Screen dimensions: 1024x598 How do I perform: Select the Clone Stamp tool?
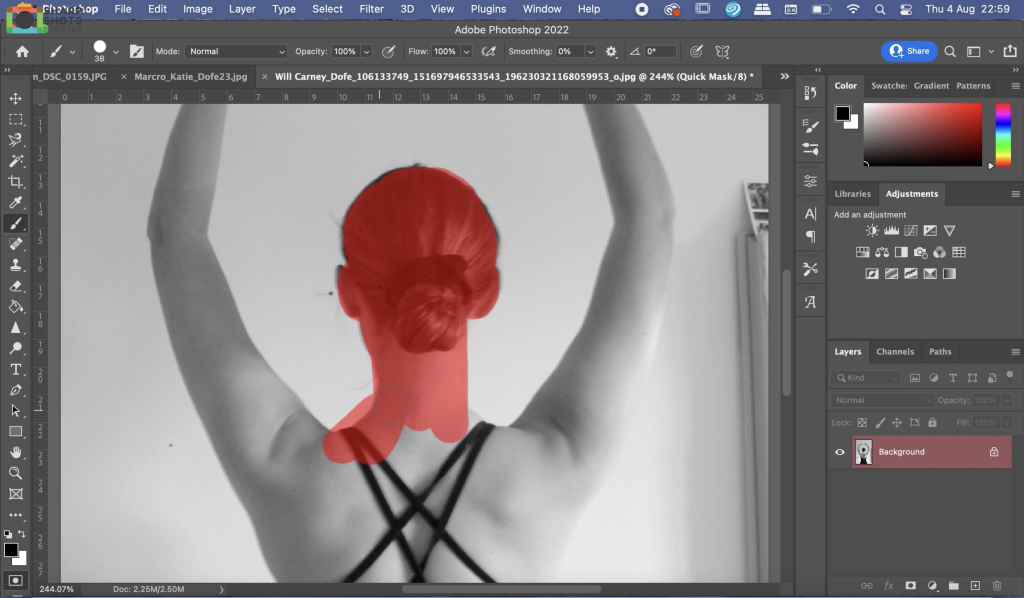click(x=16, y=265)
